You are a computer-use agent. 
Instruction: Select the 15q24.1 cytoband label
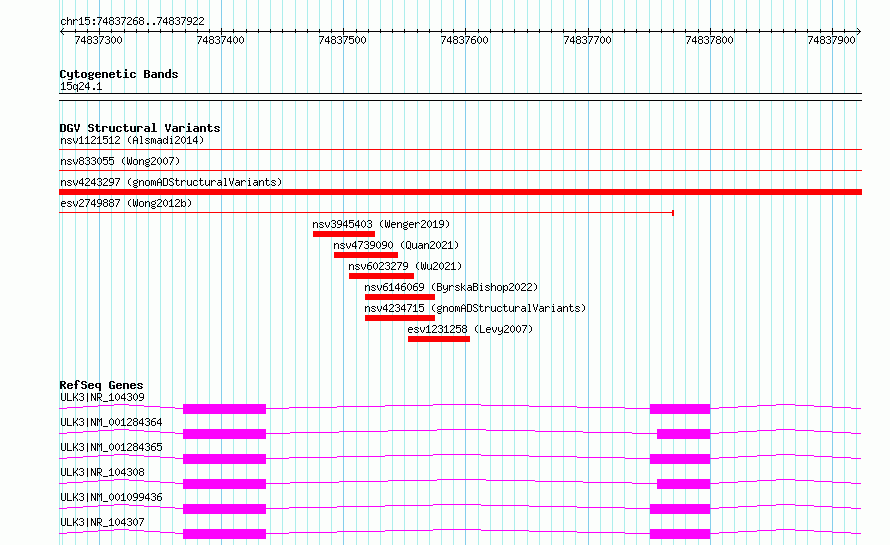pyautogui.click(x=81, y=86)
